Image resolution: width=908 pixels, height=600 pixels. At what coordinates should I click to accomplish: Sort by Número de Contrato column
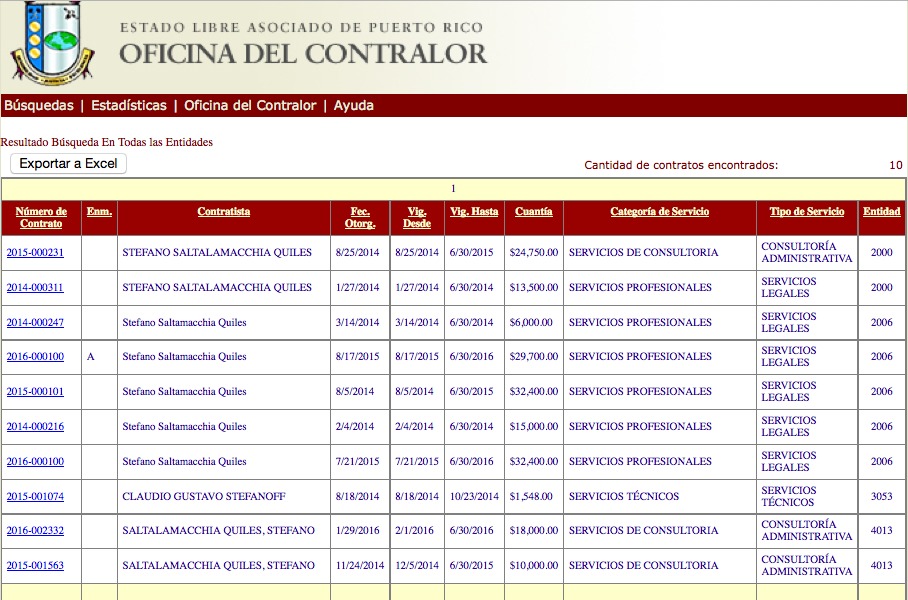coord(41,217)
